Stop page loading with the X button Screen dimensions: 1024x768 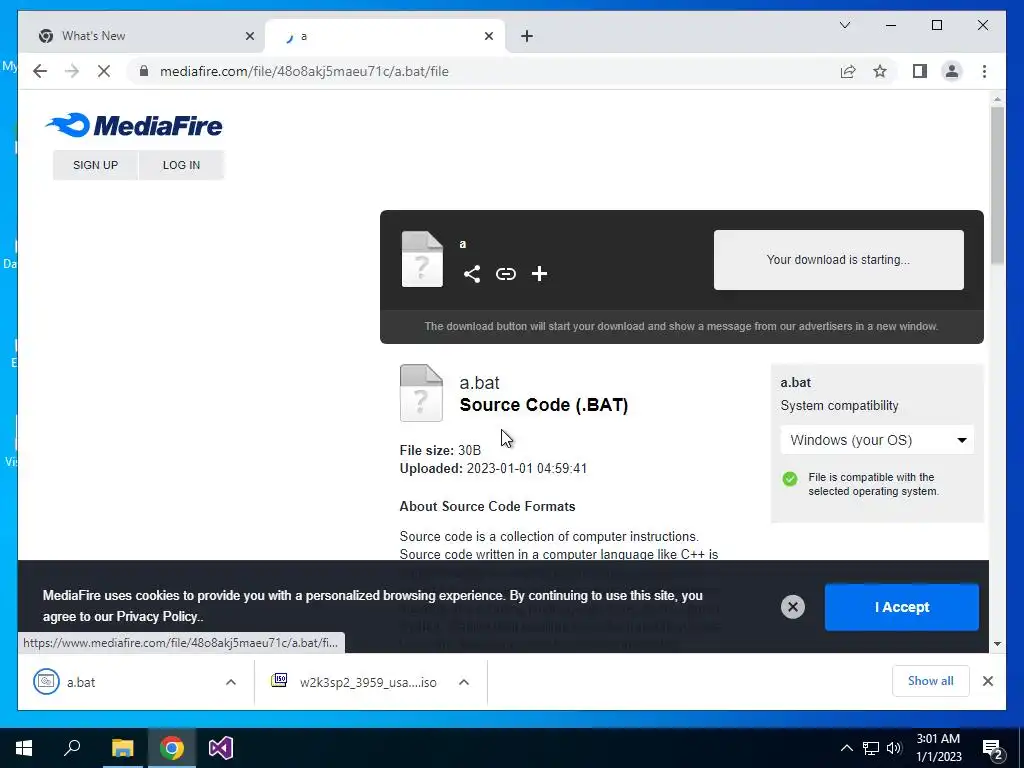pyautogui.click(x=104, y=71)
